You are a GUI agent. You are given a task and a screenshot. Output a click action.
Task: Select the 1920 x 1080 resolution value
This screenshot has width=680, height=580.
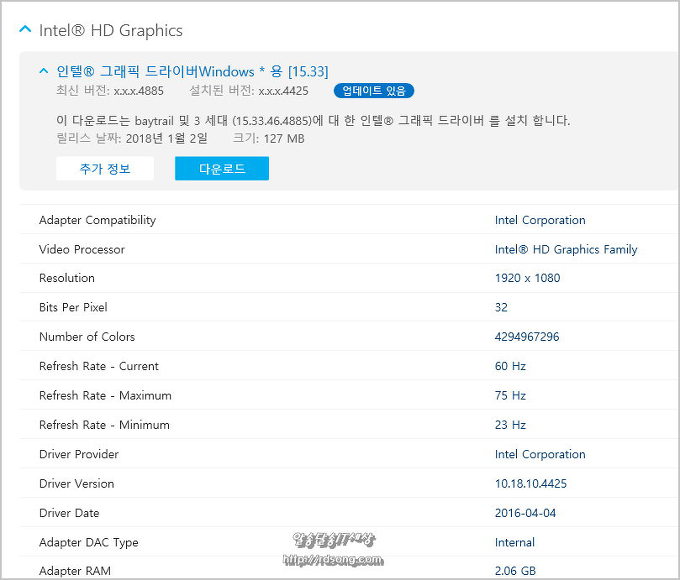(527, 278)
